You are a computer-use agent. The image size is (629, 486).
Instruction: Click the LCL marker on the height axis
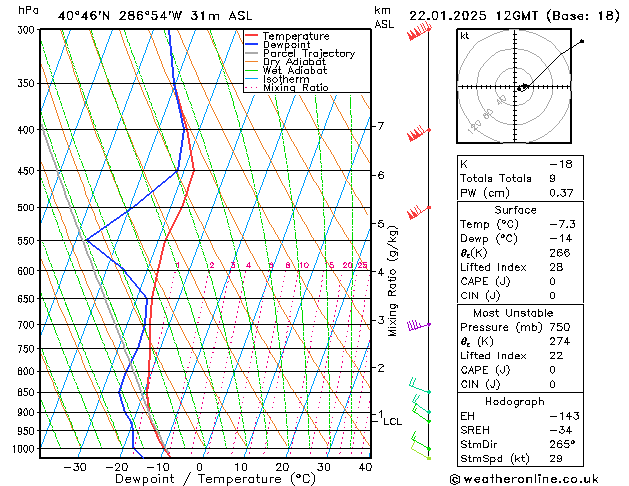click(392, 421)
